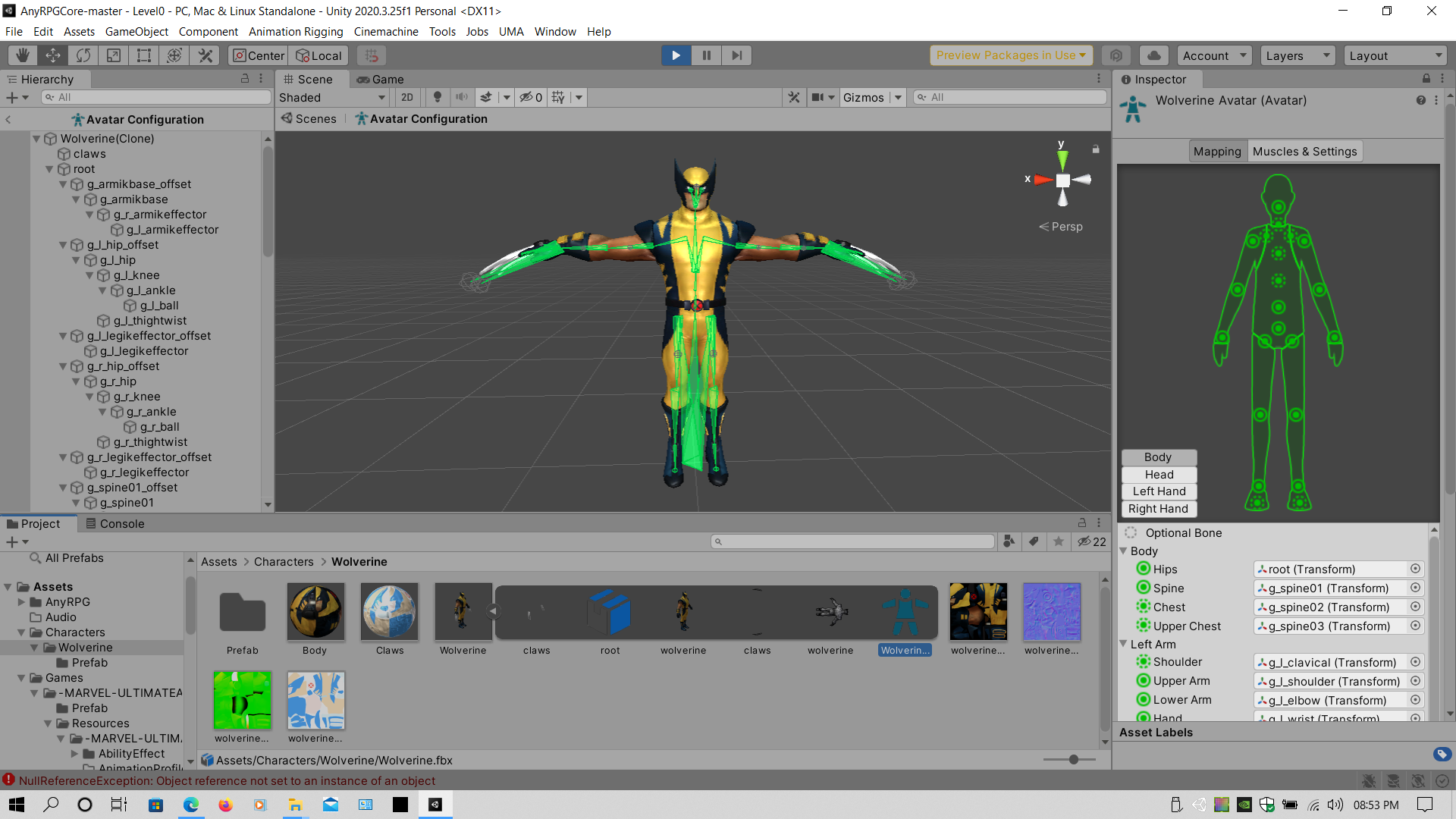
Task: Click the Step frame button
Action: tap(736, 55)
